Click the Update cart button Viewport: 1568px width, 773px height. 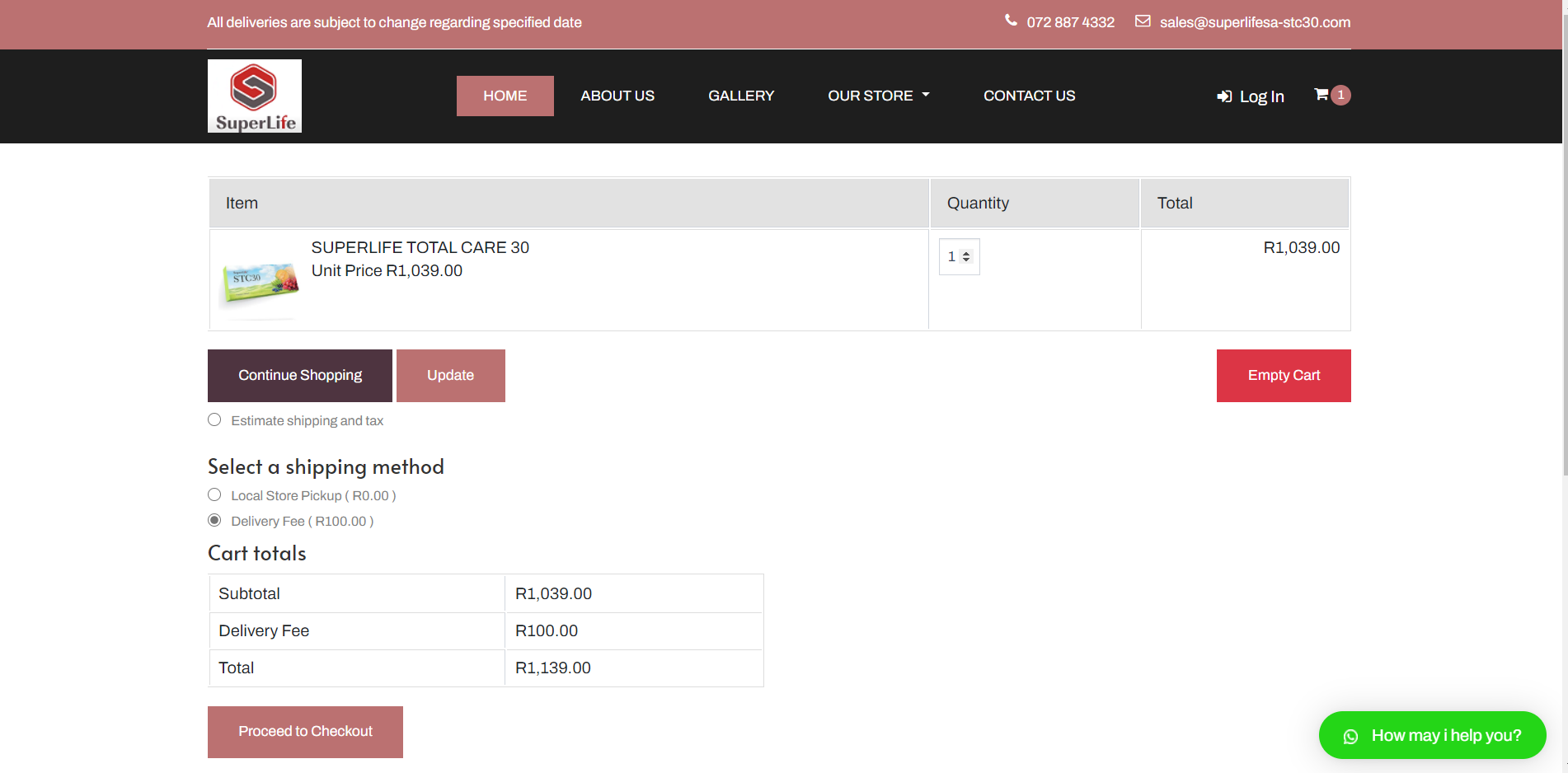(450, 376)
